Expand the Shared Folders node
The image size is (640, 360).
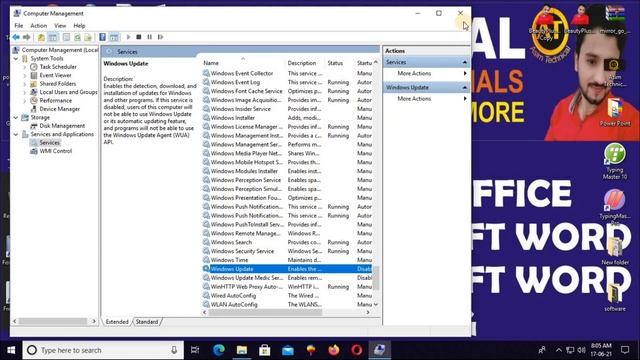pos(24,84)
